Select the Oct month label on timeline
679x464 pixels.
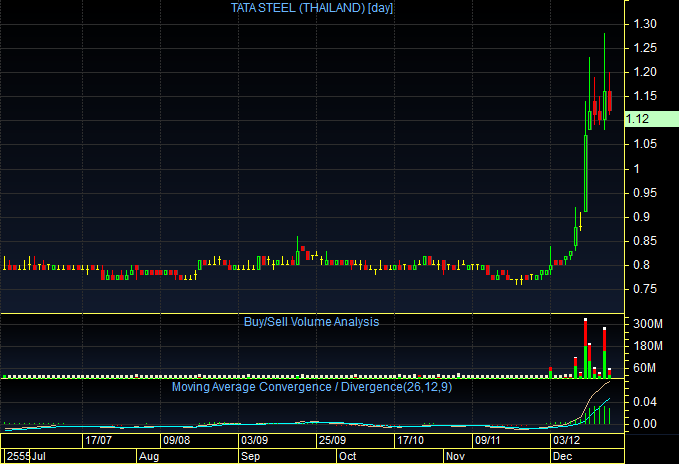347,456
